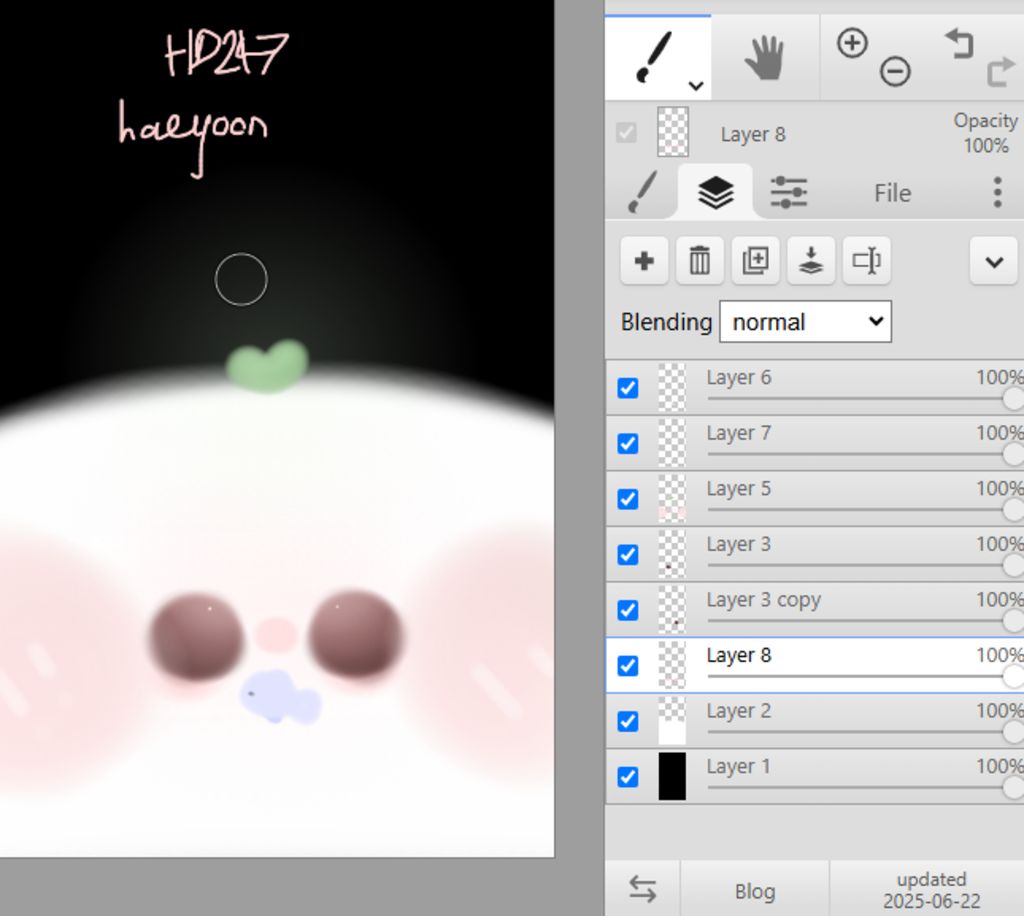Click the zoom out icon
This screenshot has width=1024, height=916.
895,72
